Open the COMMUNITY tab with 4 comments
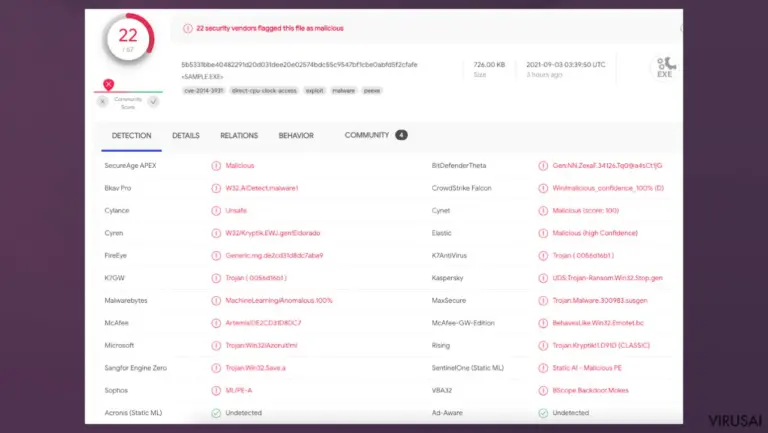This screenshot has height=433, width=768. click(x=376, y=135)
